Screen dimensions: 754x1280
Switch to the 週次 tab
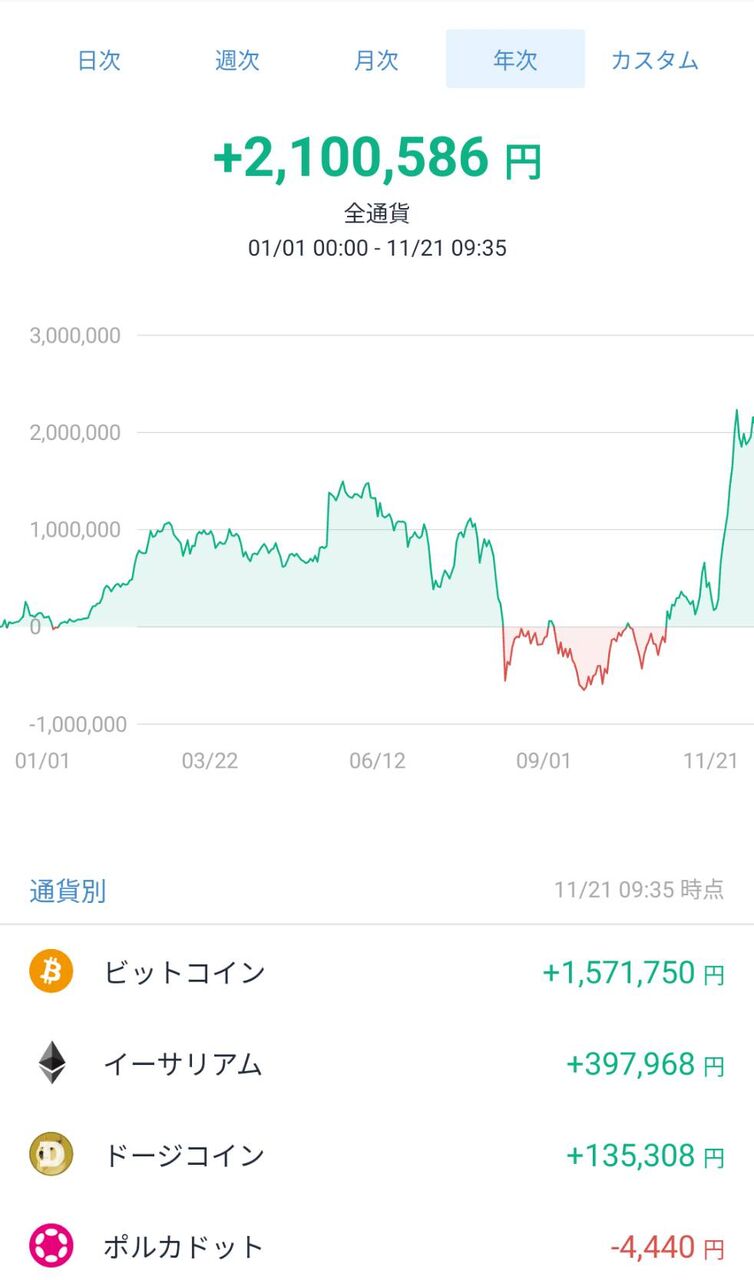(237, 60)
